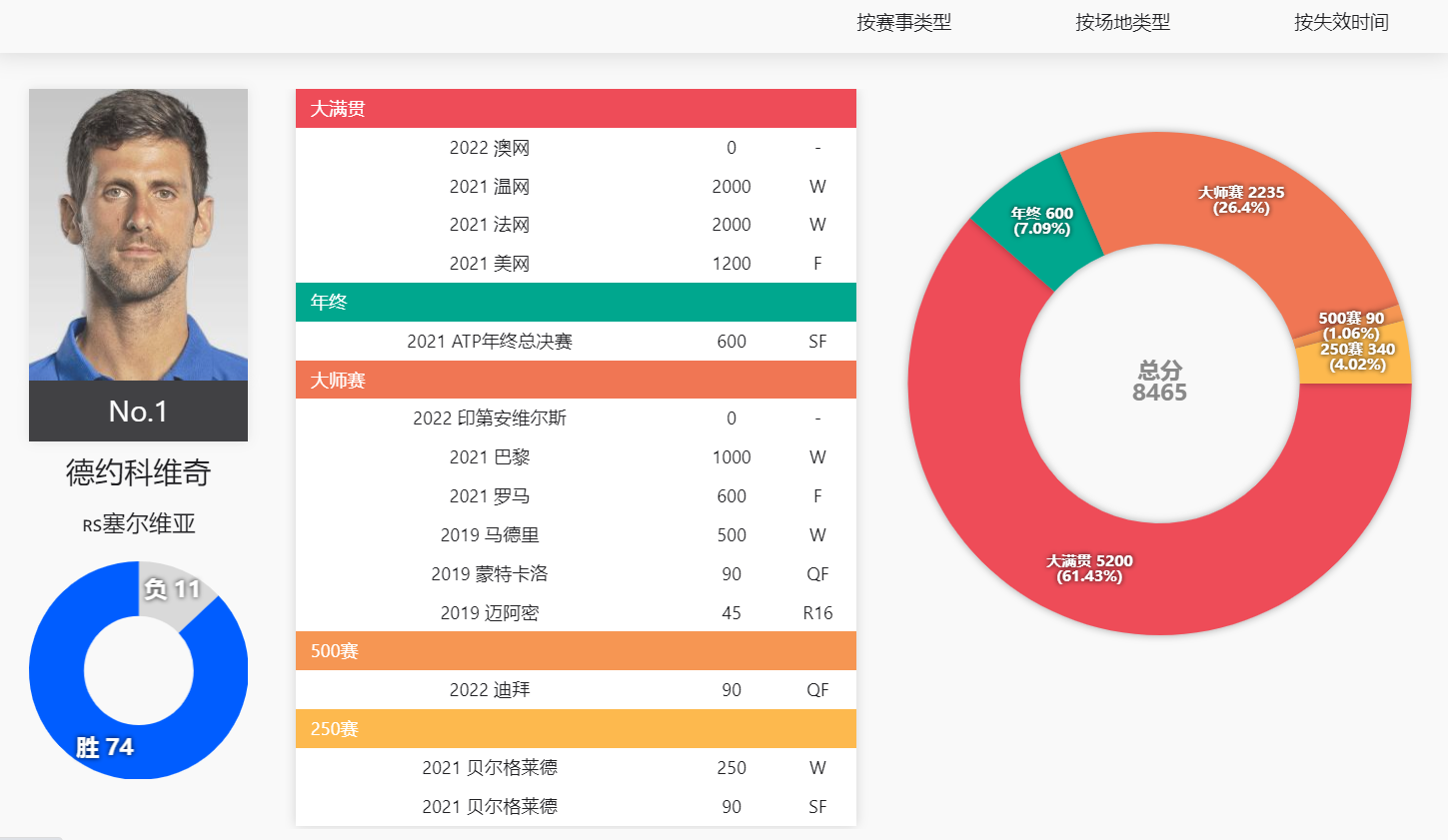Collapse the 年终 section header

[576, 302]
